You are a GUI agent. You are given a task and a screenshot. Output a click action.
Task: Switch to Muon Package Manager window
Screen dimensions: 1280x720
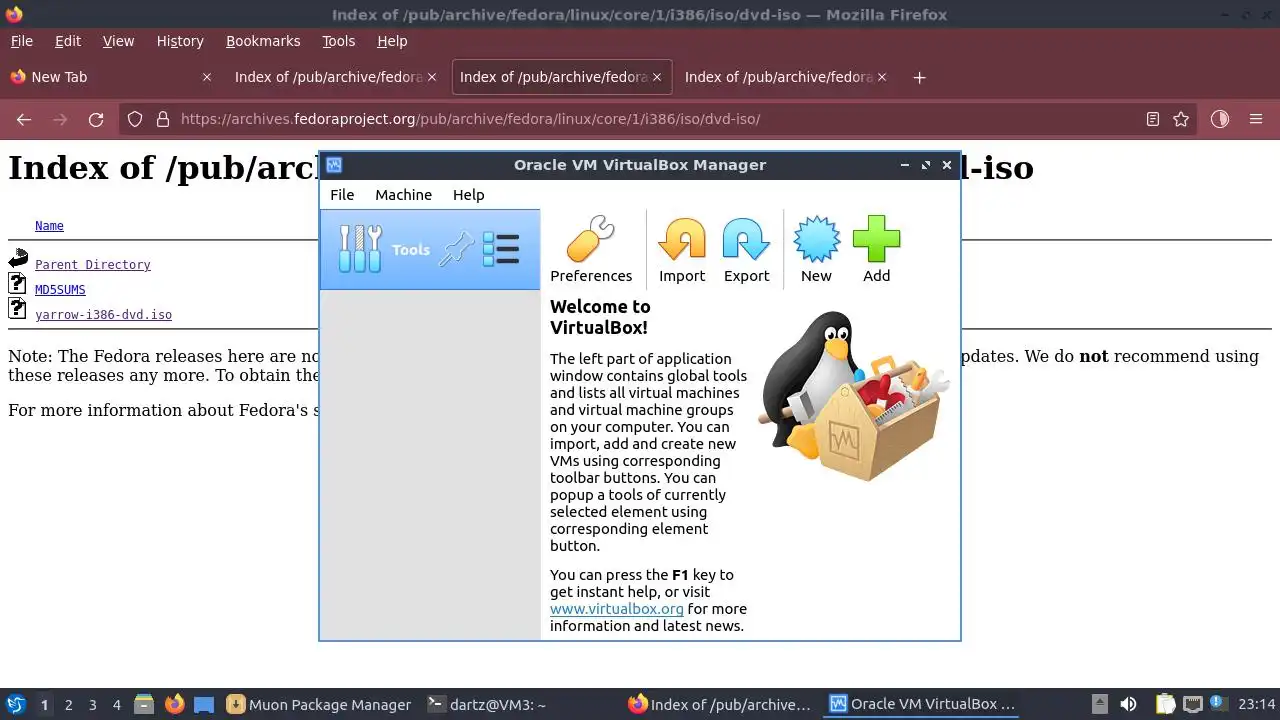(320, 704)
